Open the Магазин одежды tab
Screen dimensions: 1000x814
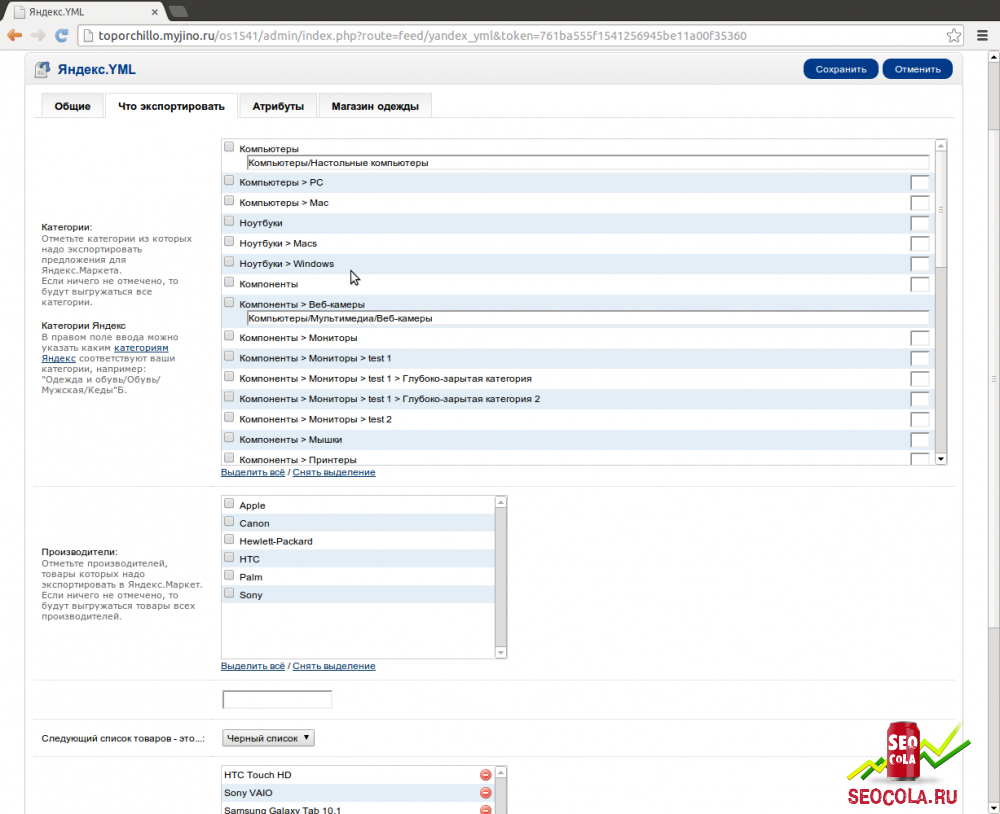[x=375, y=106]
